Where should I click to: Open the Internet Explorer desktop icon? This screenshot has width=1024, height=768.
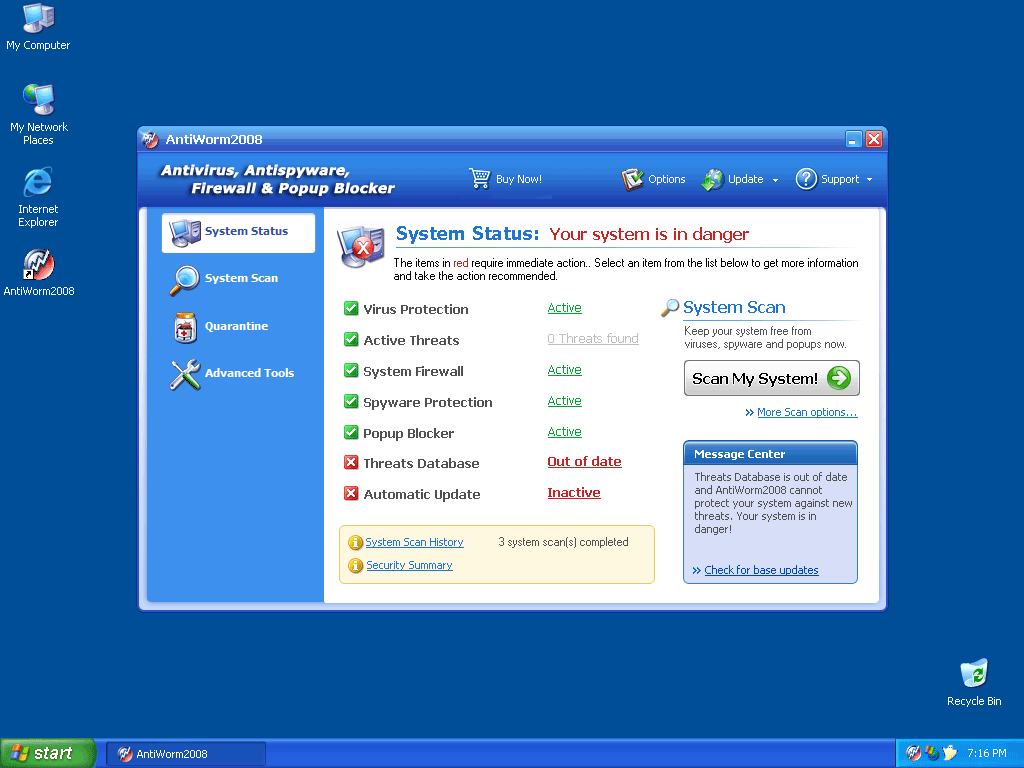pyautogui.click(x=38, y=183)
